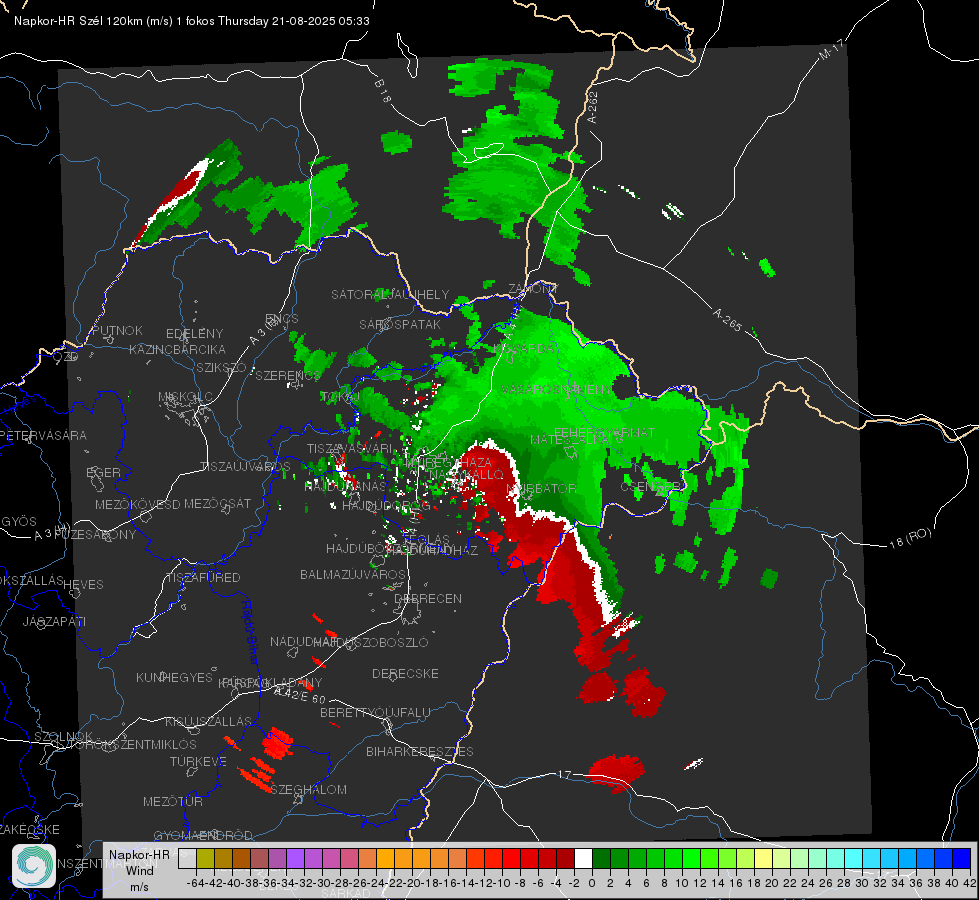Click the A-262 road label
The height and width of the screenshot is (900, 979).
coord(593,107)
